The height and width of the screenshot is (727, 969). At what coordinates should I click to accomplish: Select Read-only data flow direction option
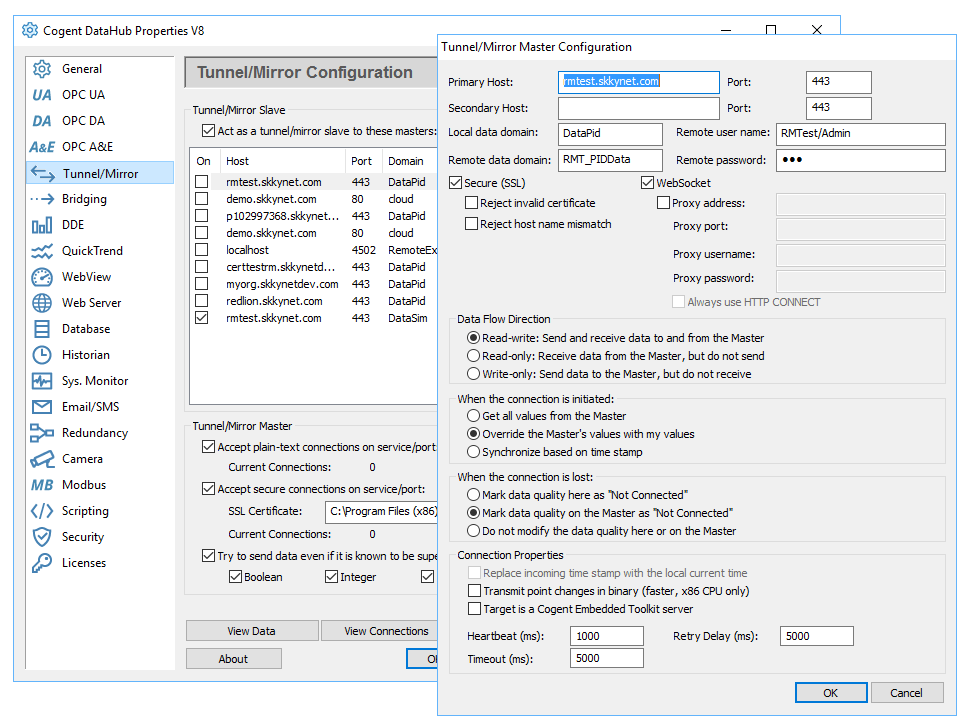point(473,356)
